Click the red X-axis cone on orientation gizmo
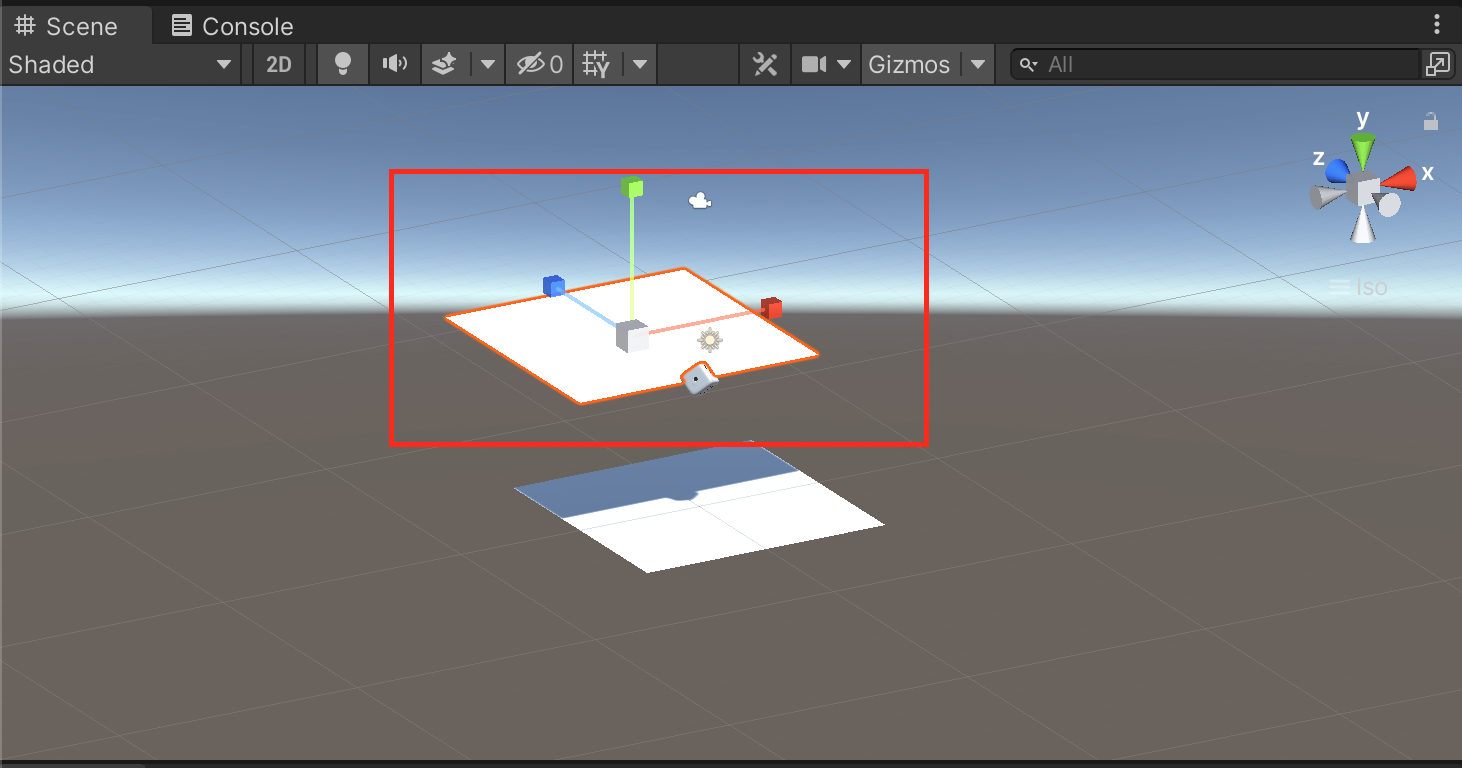The image size is (1462, 768). pyautogui.click(x=1401, y=178)
